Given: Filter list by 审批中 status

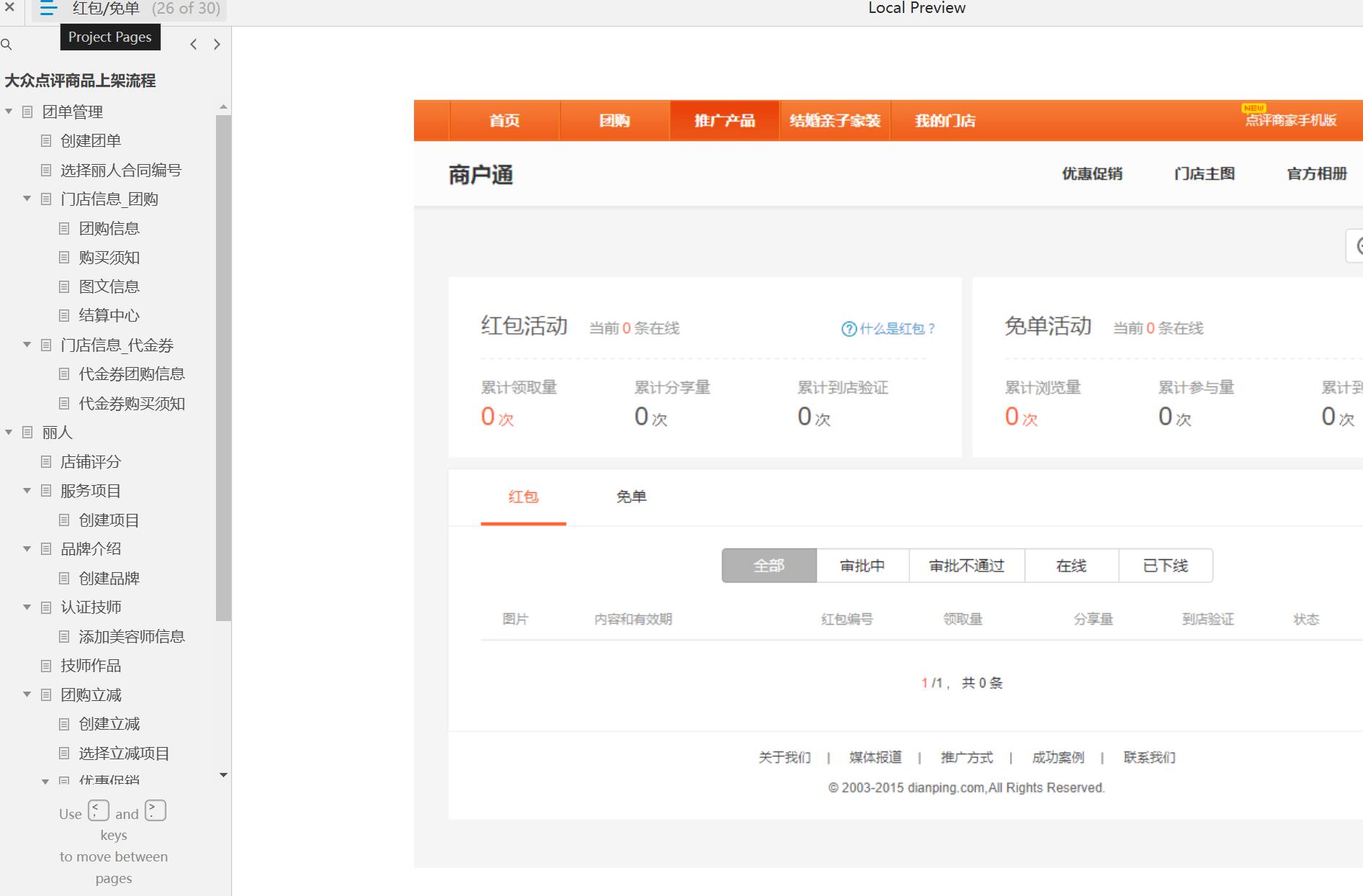Looking at the screenshot, I should pyautogui.click(x=863, y=566).
